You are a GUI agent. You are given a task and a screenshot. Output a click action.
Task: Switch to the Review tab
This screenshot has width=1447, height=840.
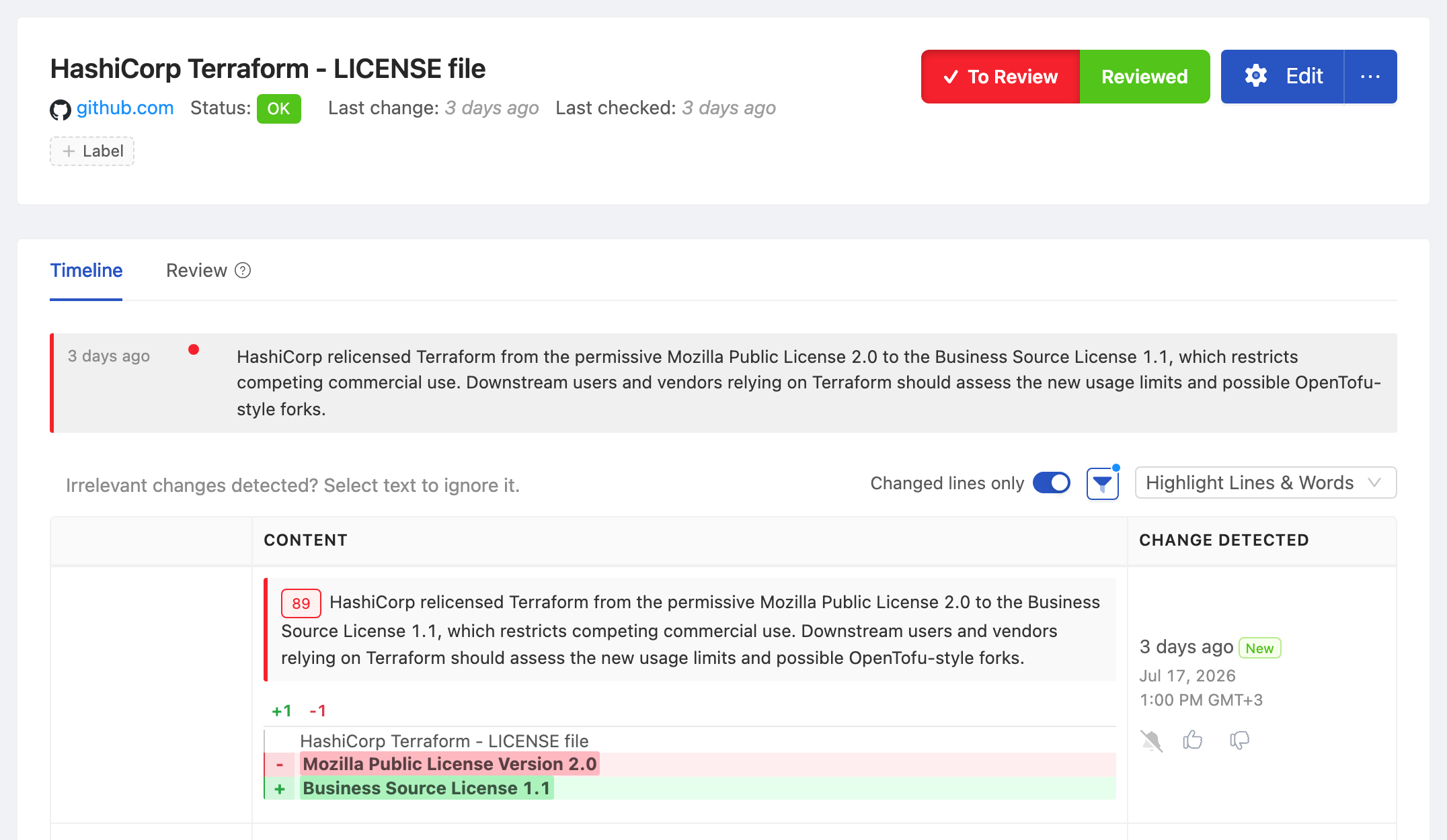point(196,270)
